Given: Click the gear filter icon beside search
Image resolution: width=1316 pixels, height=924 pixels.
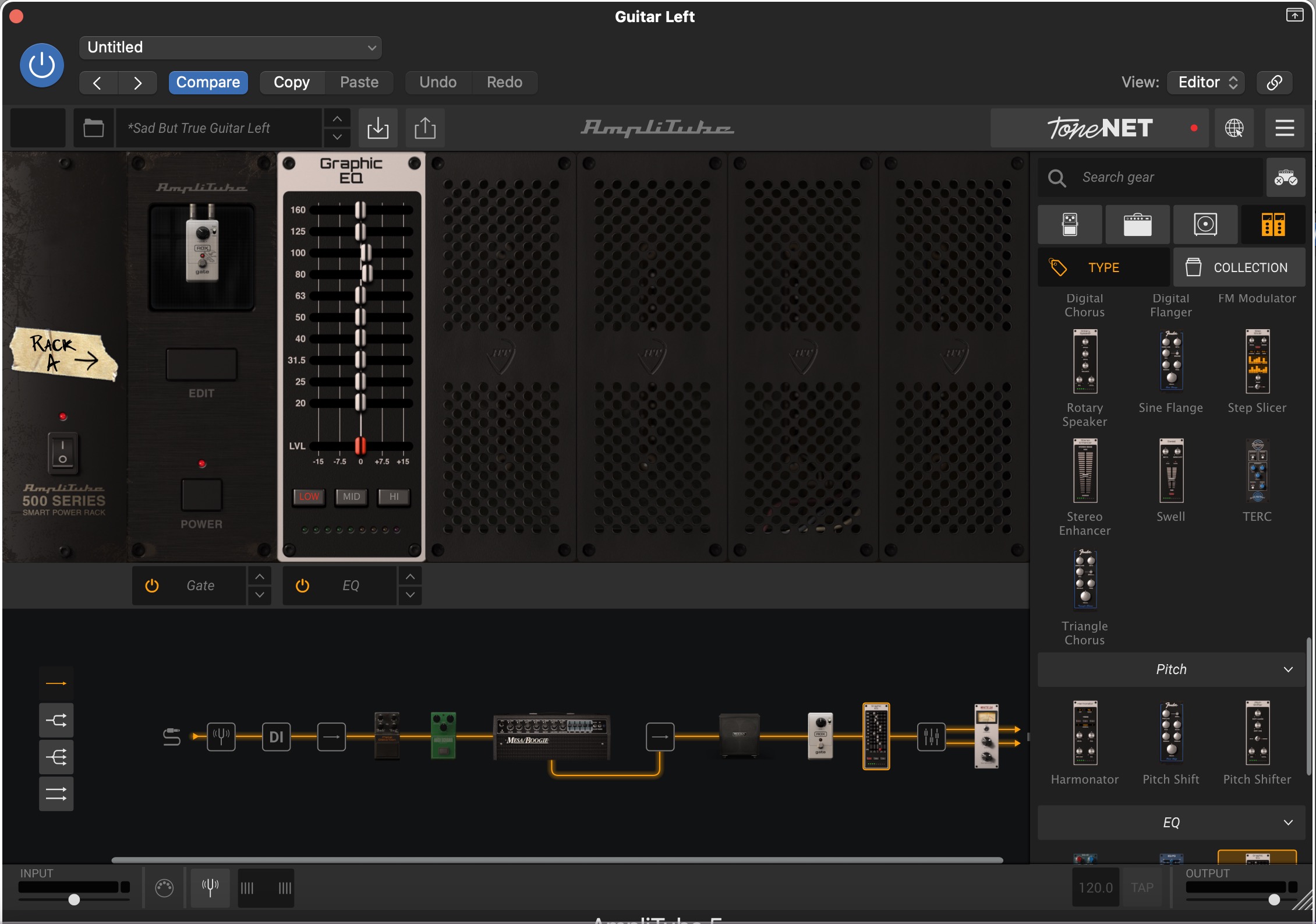Looking at the screenshot, I should click(x=1286, y=177).
